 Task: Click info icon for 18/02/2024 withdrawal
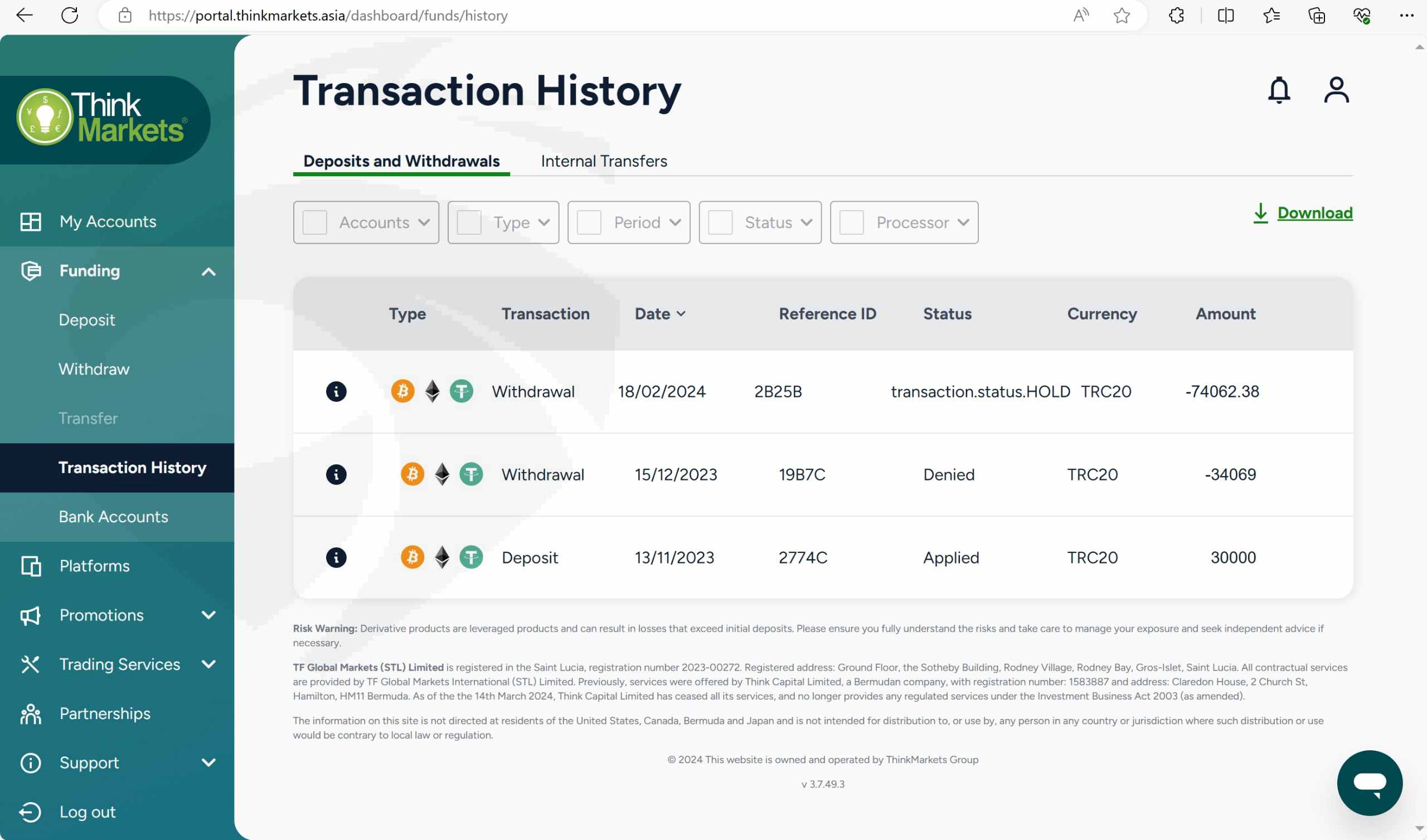point(336,391)
